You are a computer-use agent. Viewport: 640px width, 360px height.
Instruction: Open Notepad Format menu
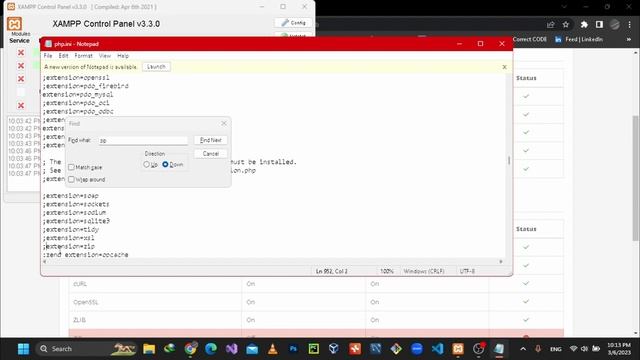coord(83,56)
